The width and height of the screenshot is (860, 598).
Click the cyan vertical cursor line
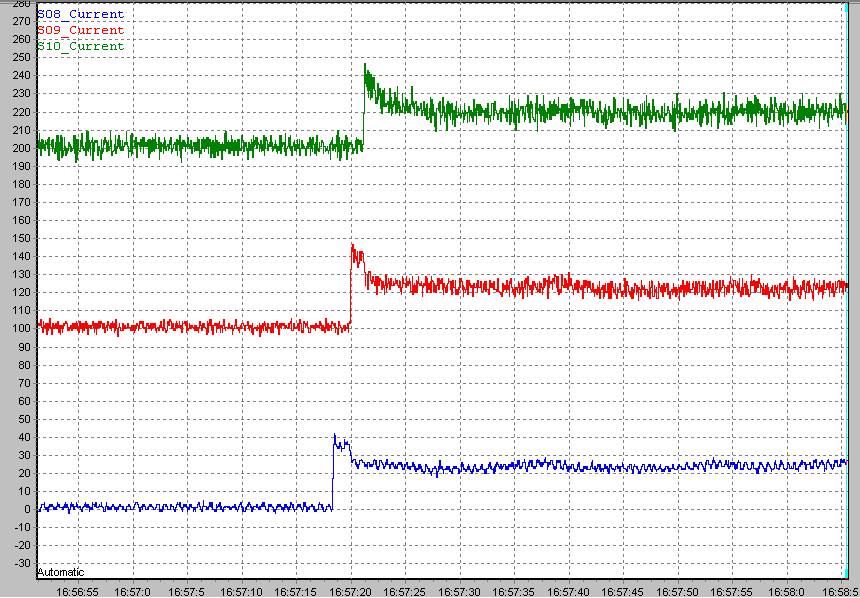click(846, 300)
